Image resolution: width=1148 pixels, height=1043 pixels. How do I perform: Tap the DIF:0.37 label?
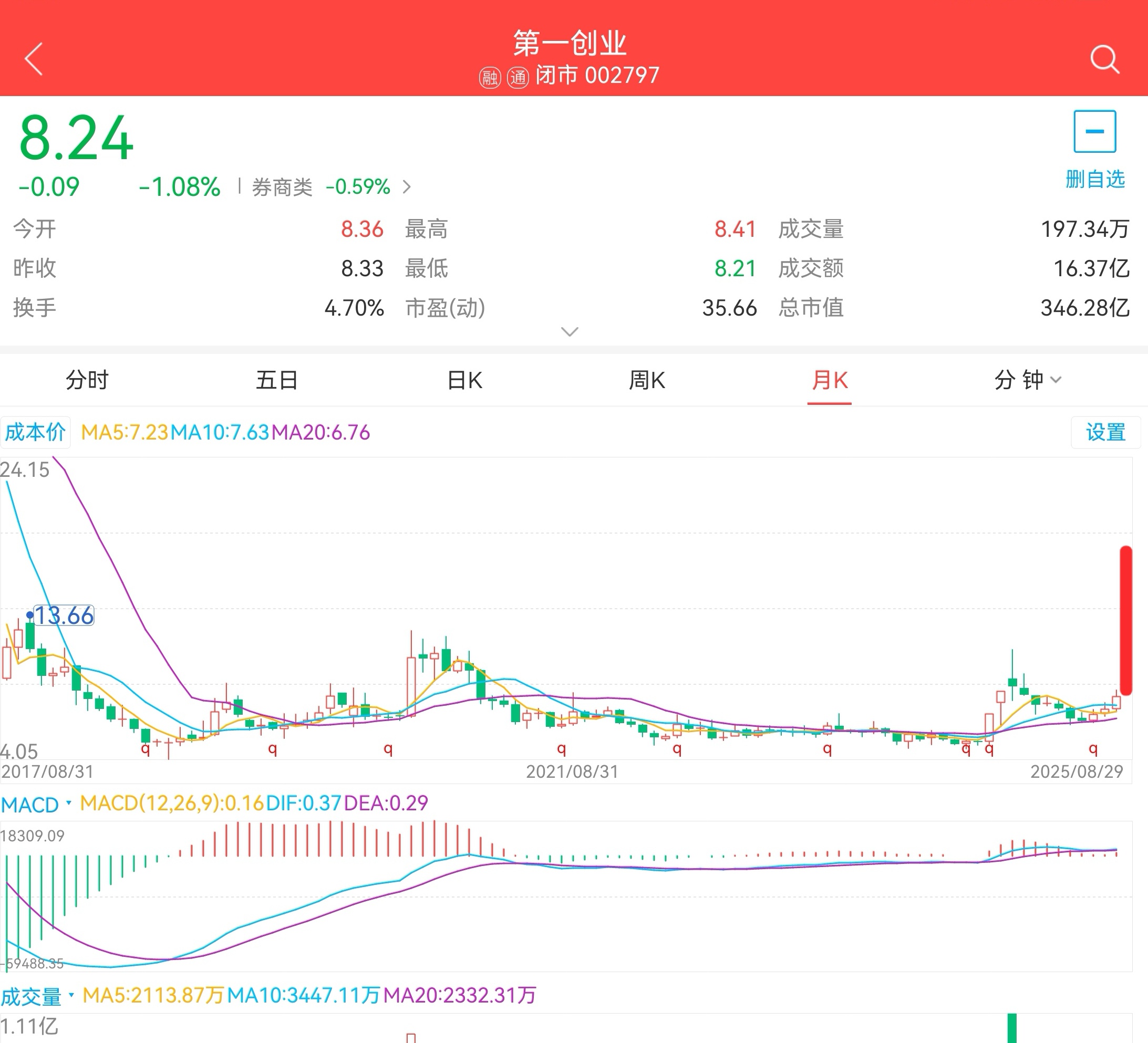coord(304,804)
